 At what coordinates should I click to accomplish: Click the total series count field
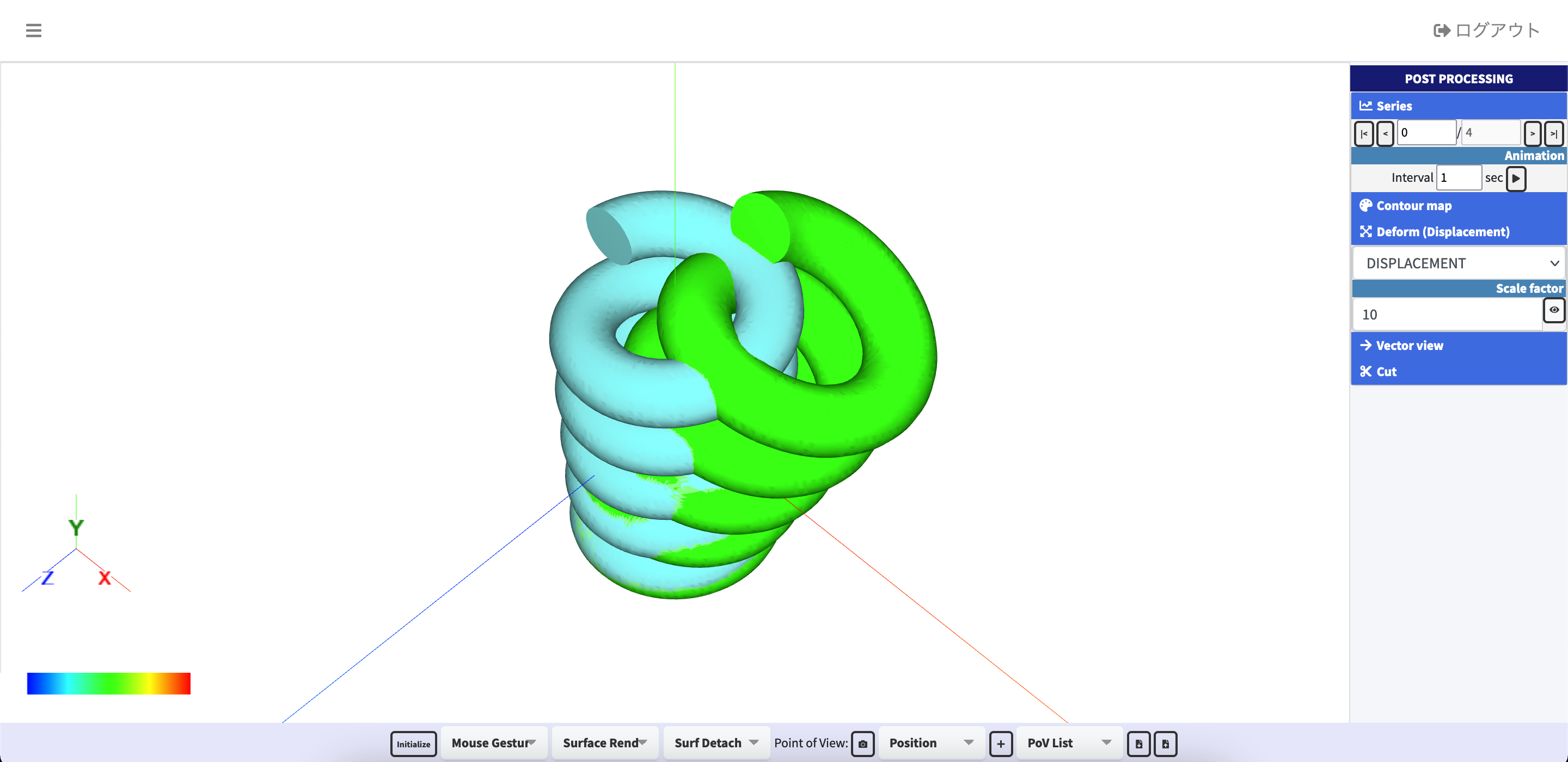coord(1490,133)
